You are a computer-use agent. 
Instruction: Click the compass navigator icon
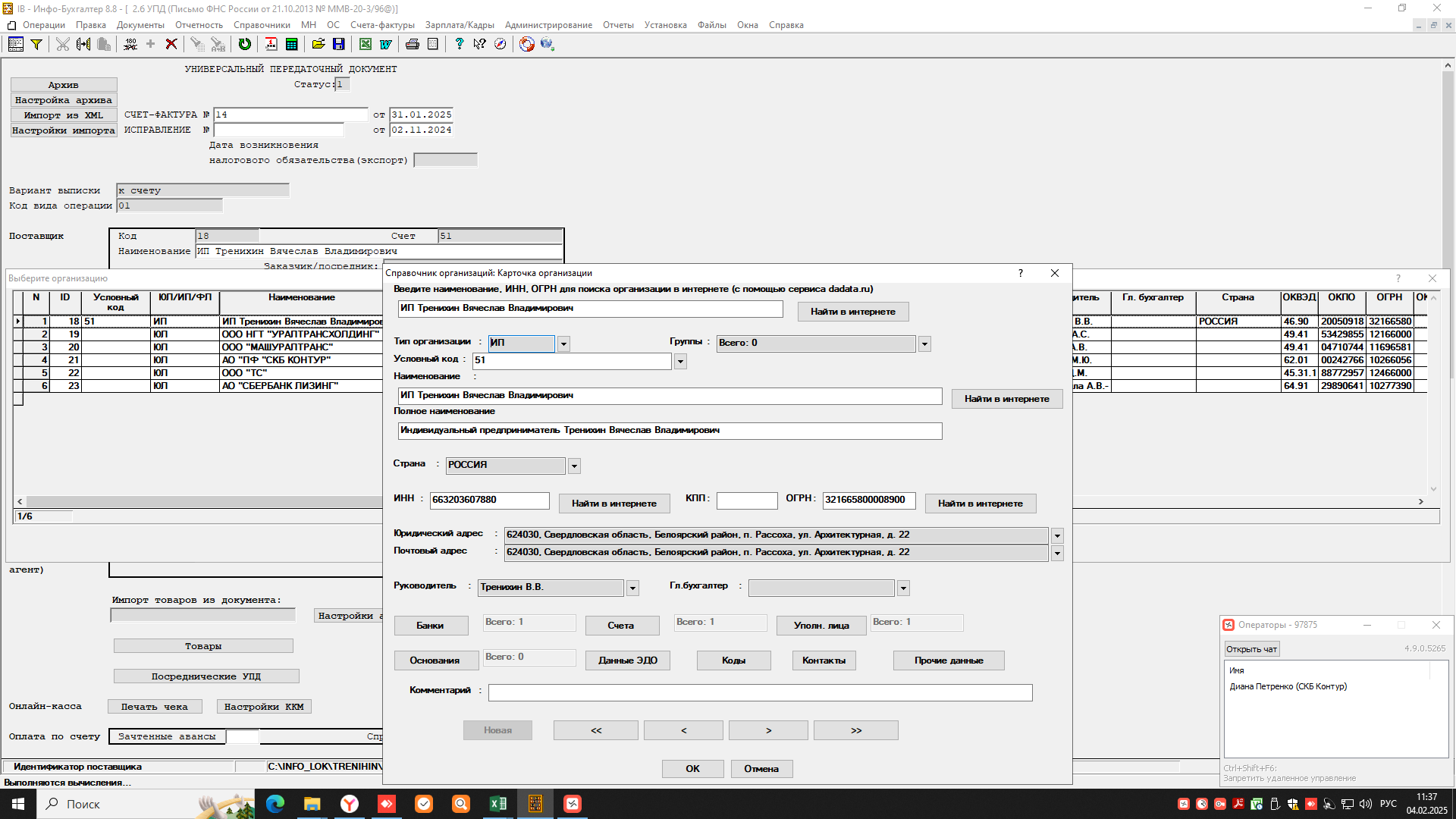pyautogui.click(x=500, y=44)
